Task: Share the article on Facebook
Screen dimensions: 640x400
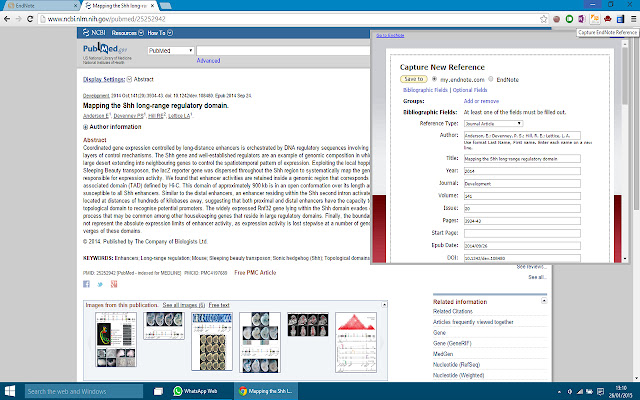Action: point(86,285)
